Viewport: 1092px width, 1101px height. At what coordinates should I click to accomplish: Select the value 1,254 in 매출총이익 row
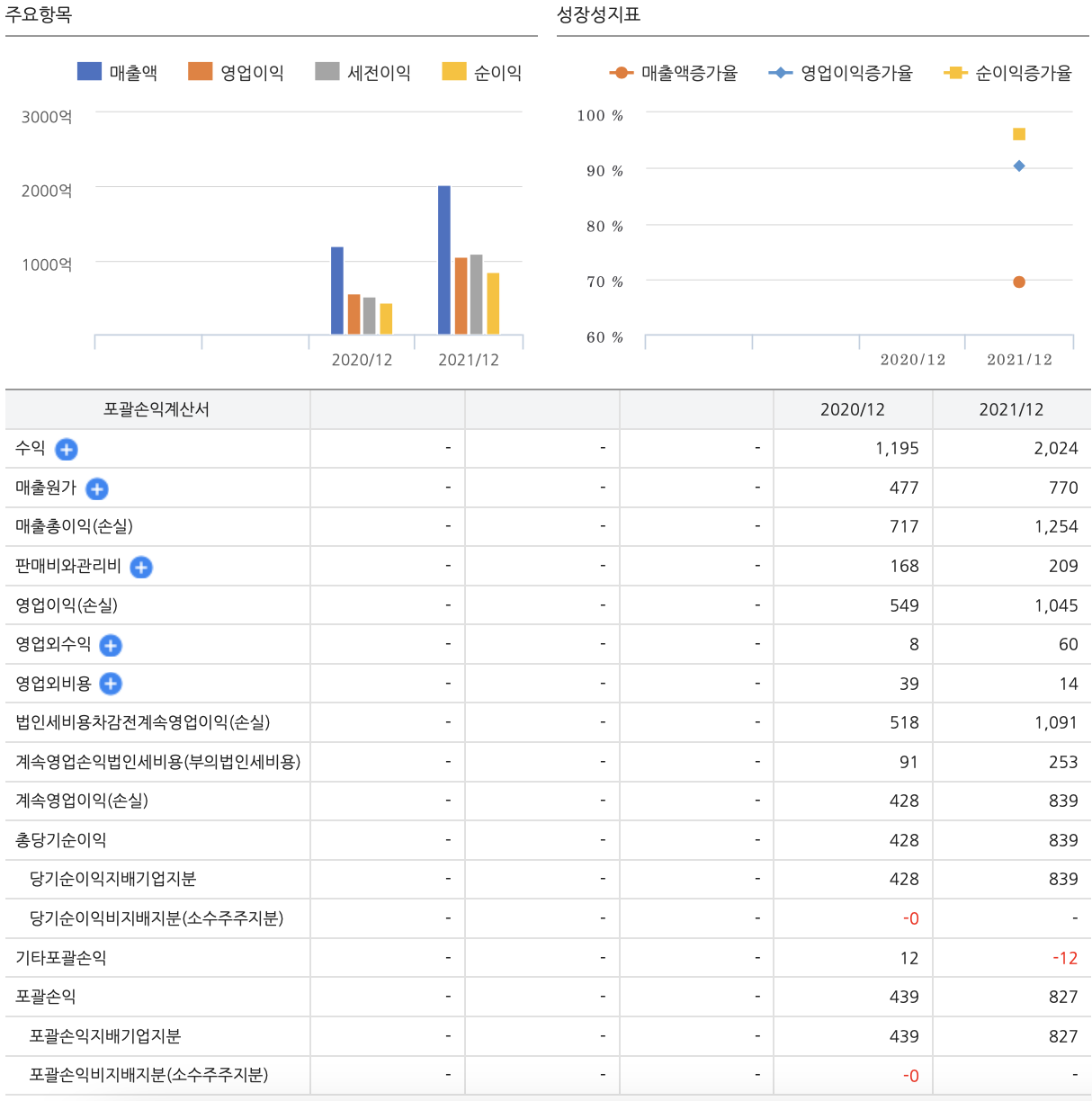pyautogui.click(x=1056, y=526)
